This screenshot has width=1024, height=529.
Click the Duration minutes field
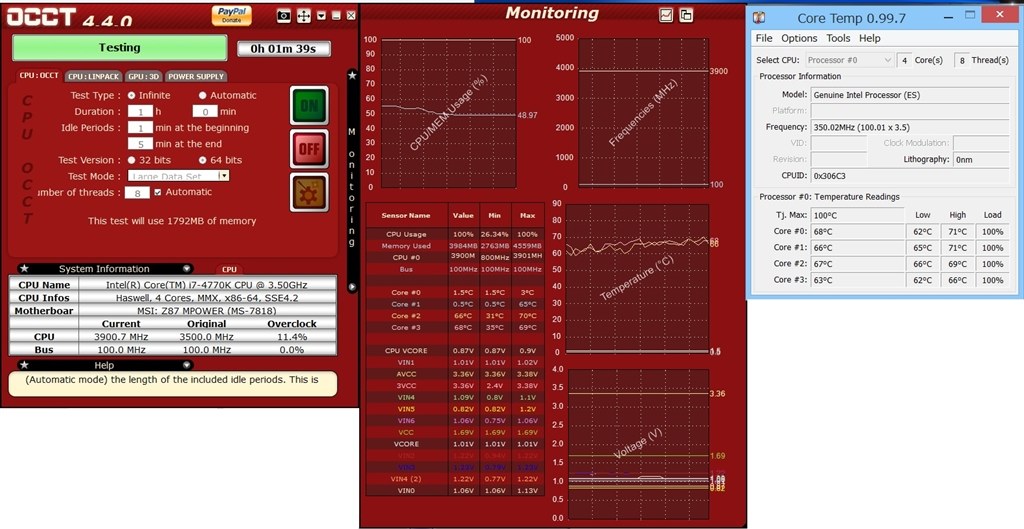point(205,112)
